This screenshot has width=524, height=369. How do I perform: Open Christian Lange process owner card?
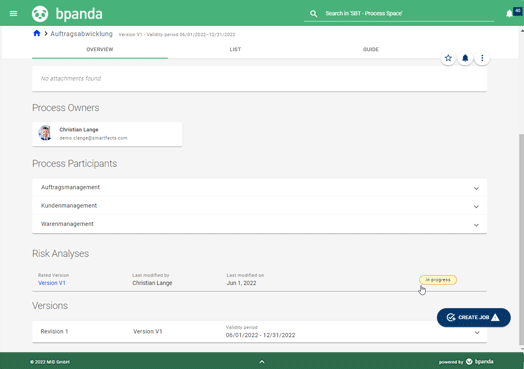(107, 134)
